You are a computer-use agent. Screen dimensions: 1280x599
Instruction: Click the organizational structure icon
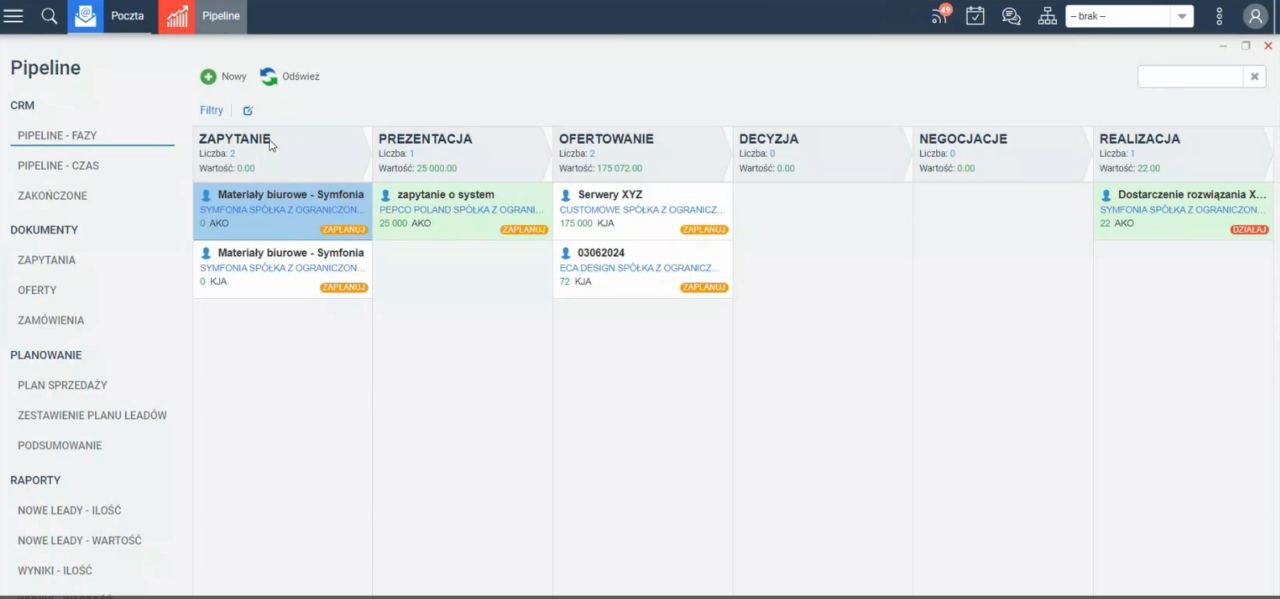(x=1047, y=16)
